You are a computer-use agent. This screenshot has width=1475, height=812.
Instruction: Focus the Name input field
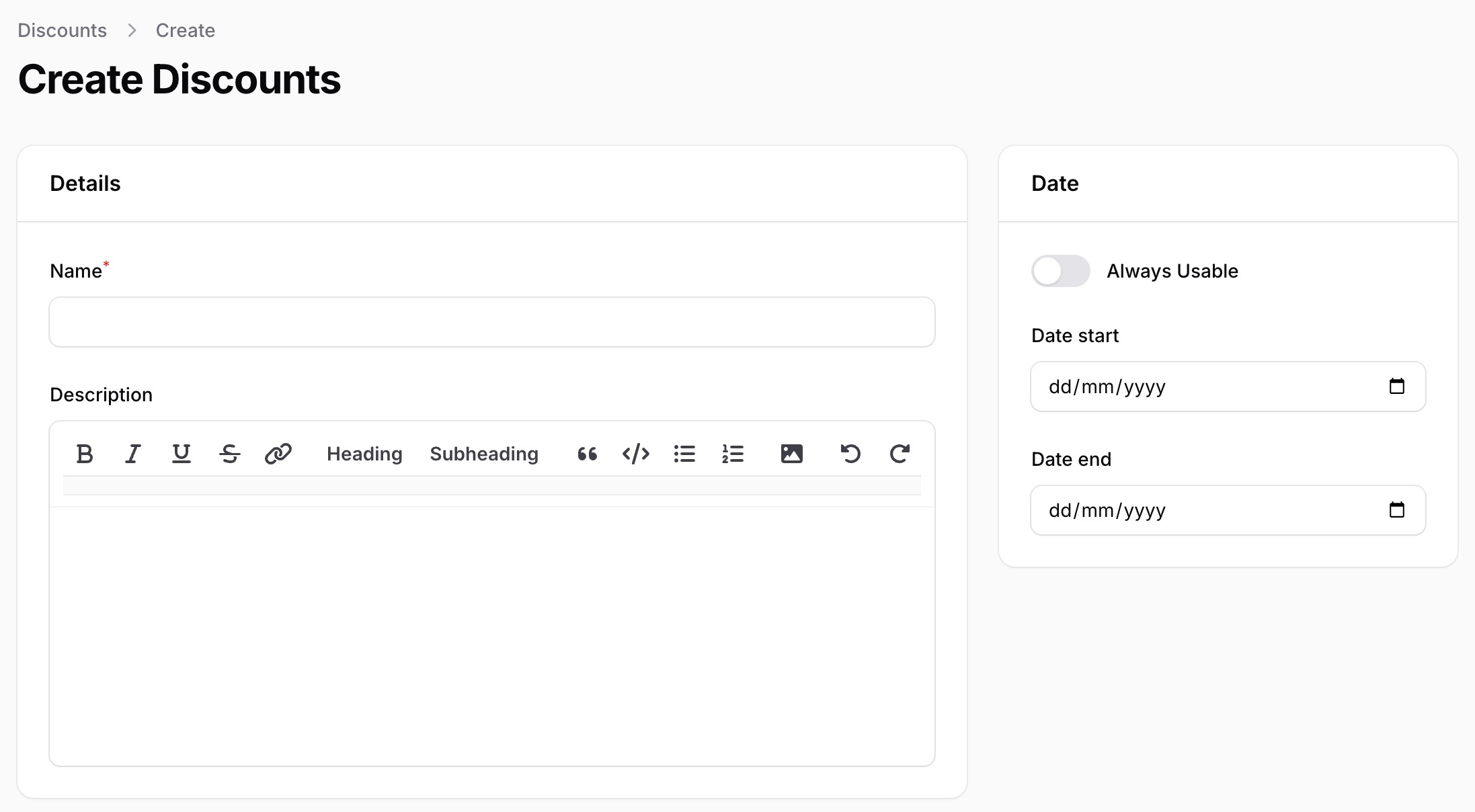tap(492, 322)
